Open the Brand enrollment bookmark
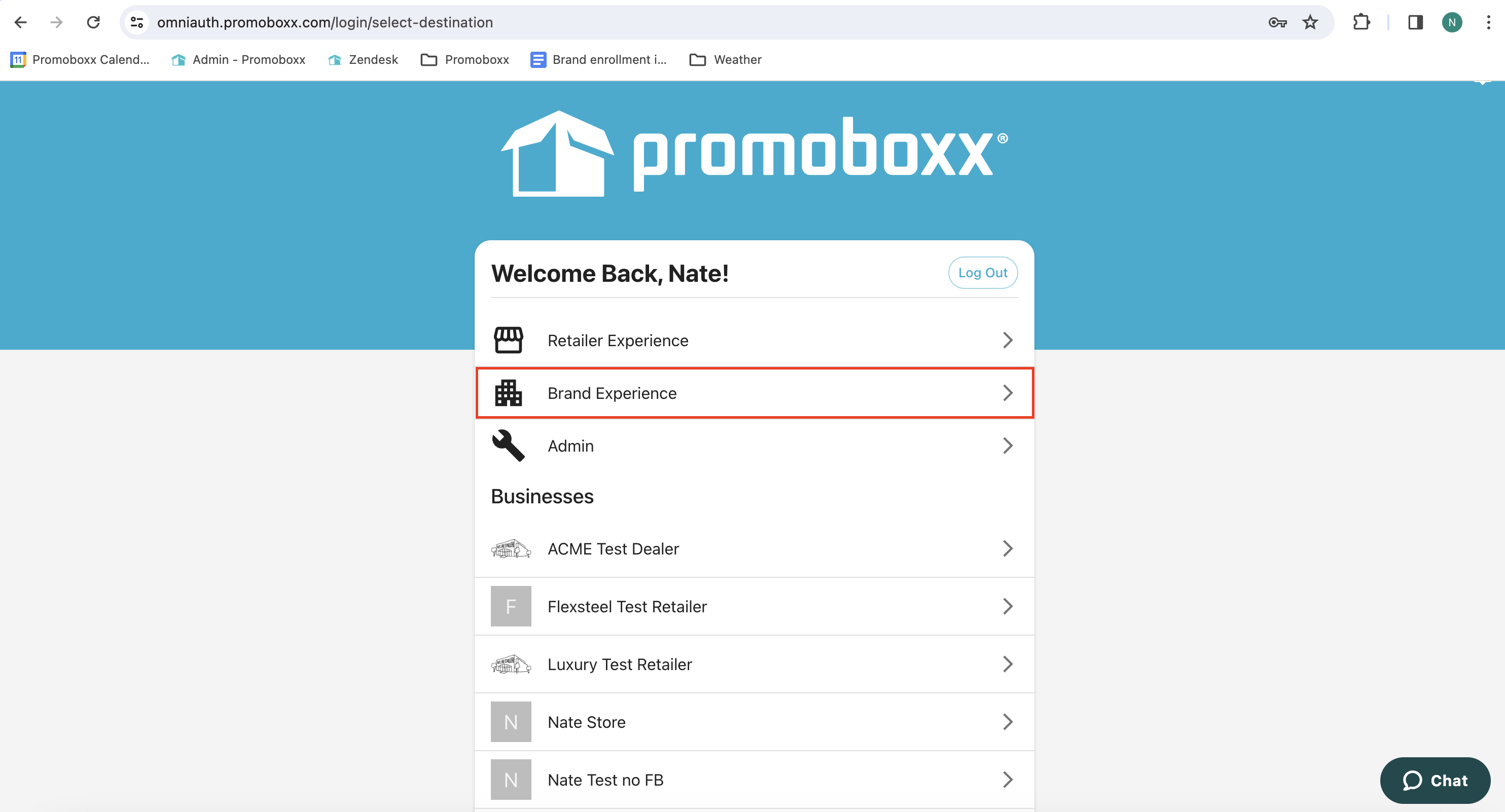 [598, 60]
